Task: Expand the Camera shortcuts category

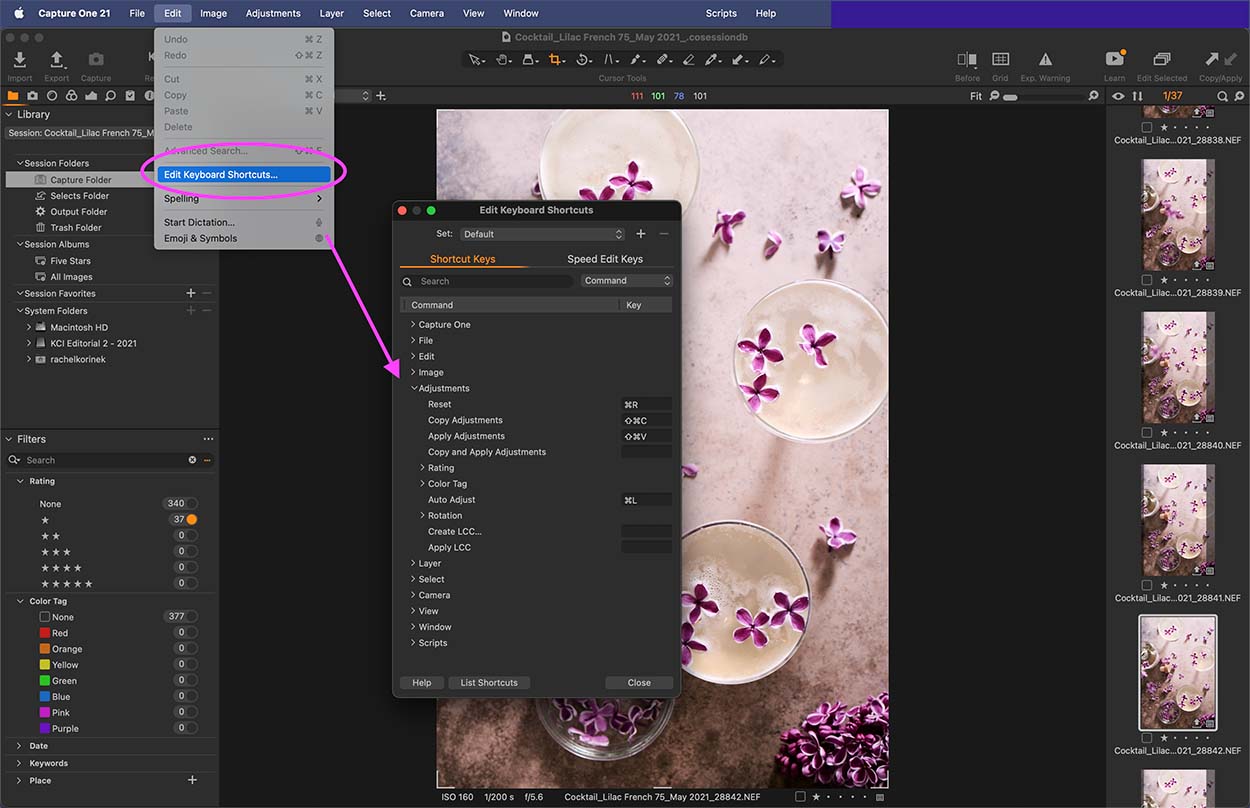Action: (x=413, y=594)
